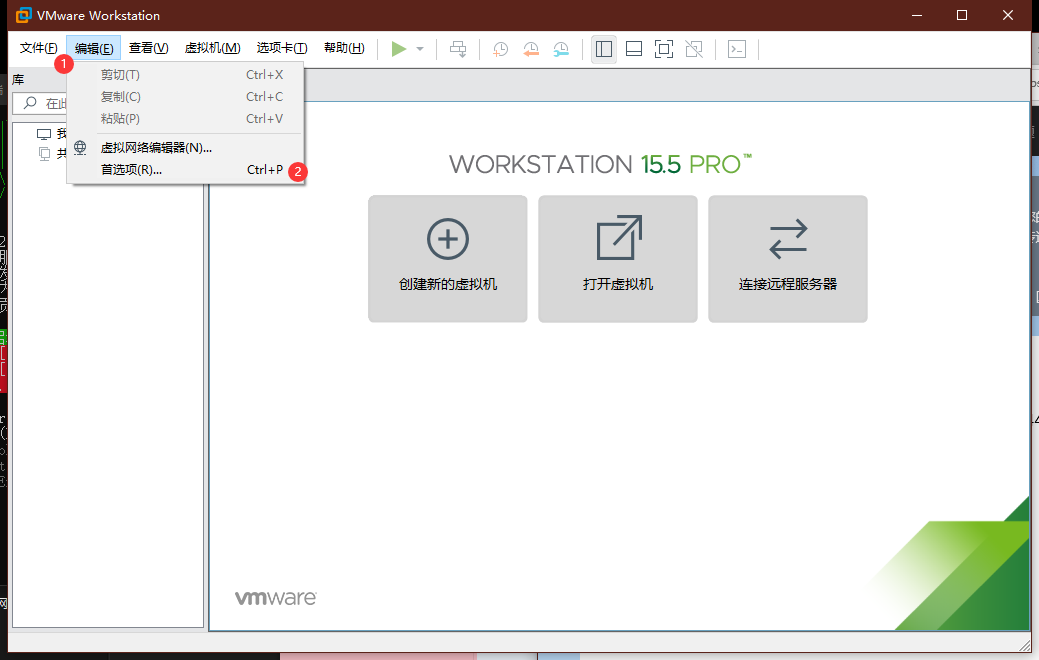Close the 编辑(E) menu in the menu bar

click(93, 48)
